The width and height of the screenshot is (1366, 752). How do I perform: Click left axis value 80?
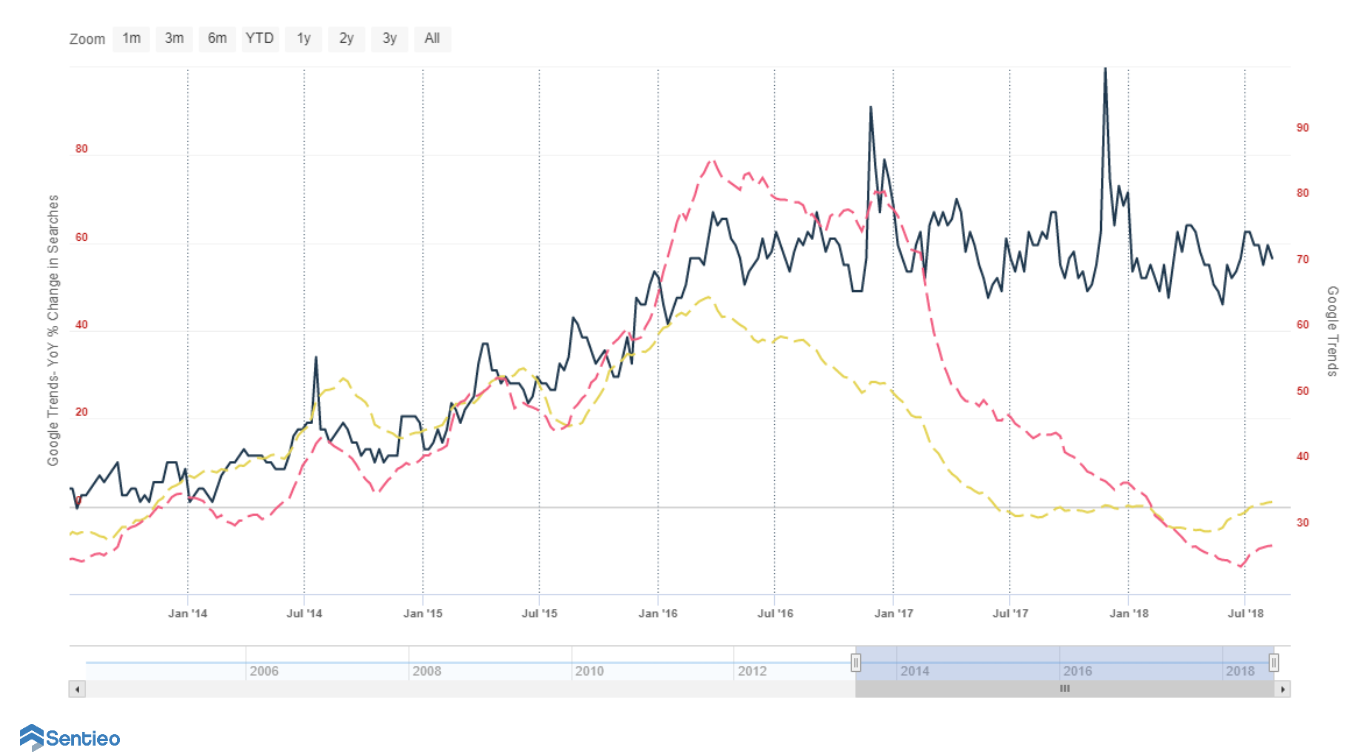81,149
